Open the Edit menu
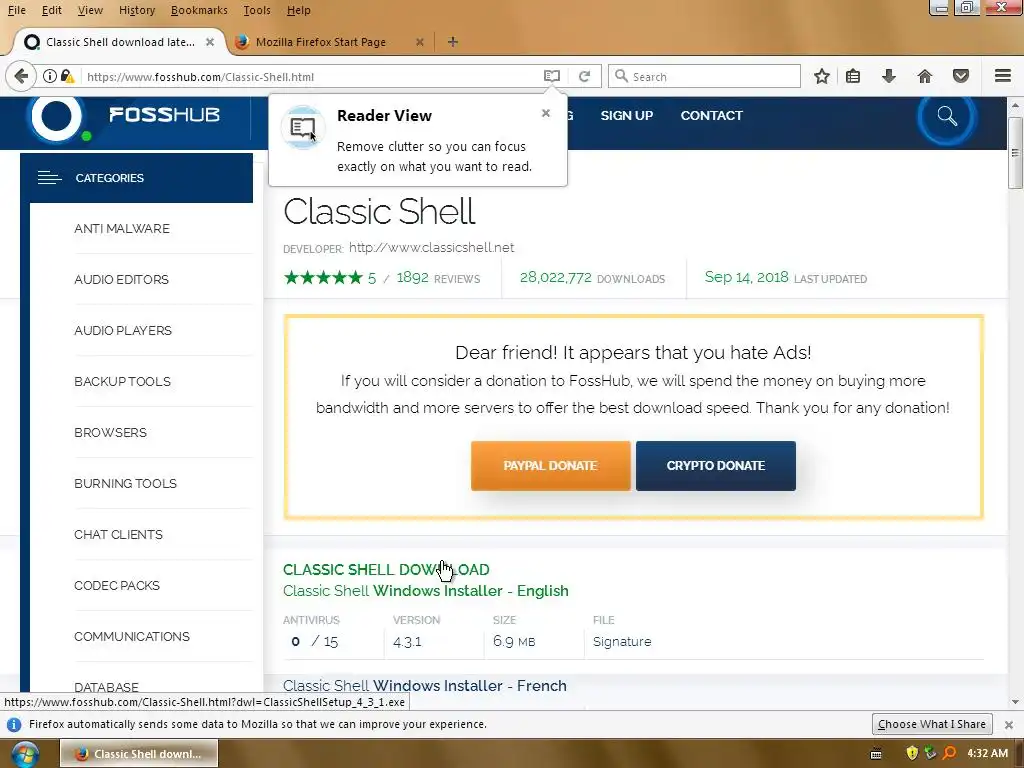1024x768 pixels. click(52, 10)
